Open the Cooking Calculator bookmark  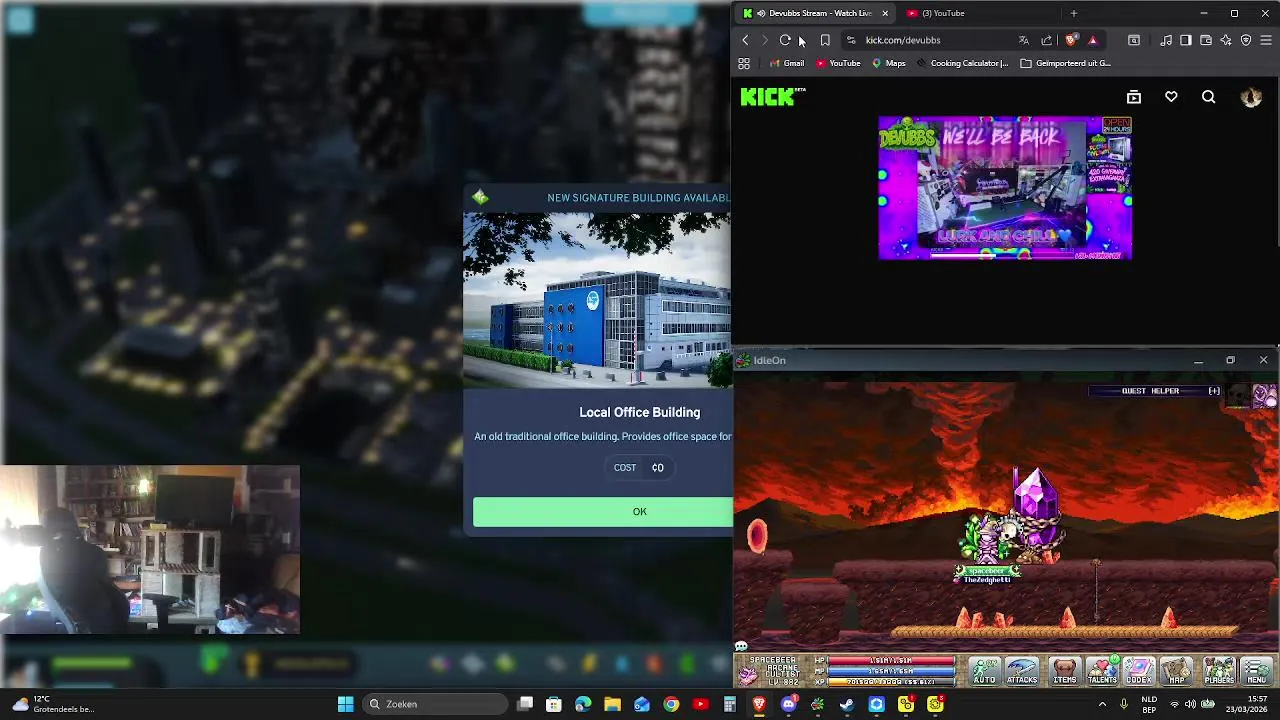(962, 63)
